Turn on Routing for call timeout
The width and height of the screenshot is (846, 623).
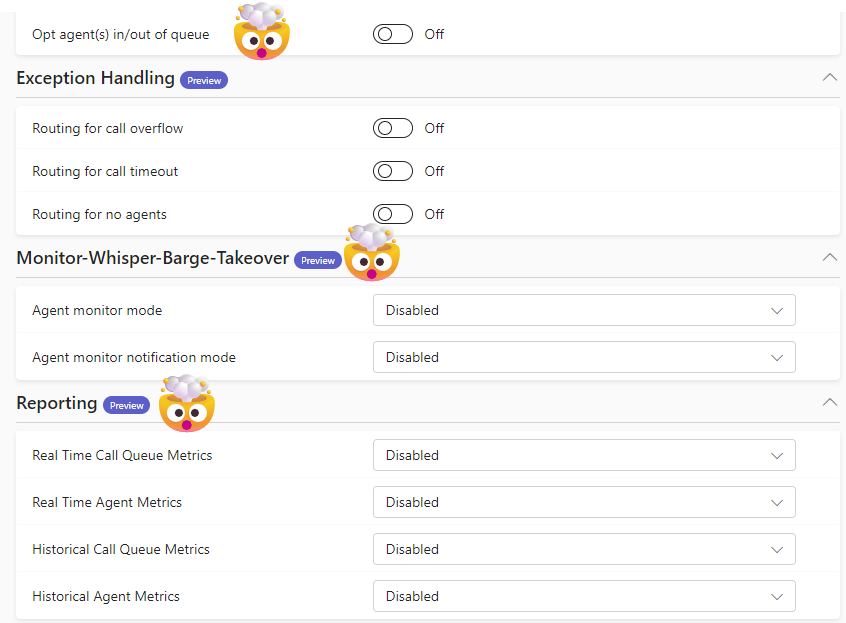click(393, 172)
